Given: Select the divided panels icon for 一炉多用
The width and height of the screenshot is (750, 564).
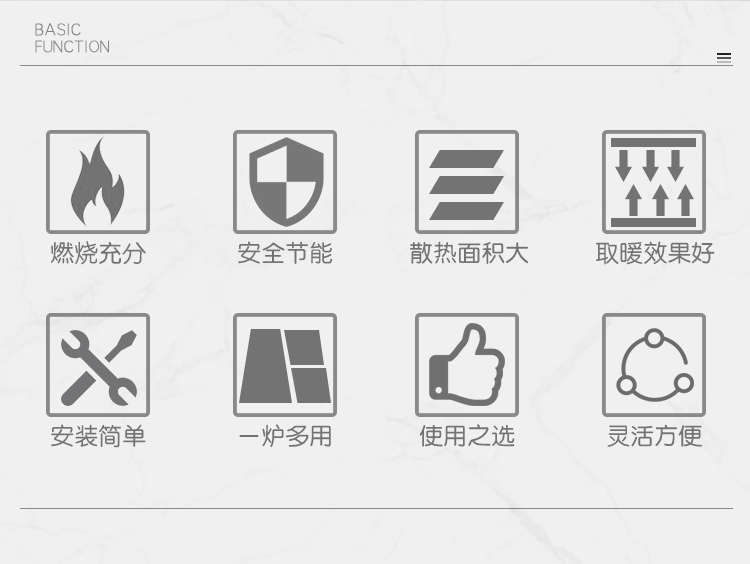Looking at the screenshot, I should 285,365.
